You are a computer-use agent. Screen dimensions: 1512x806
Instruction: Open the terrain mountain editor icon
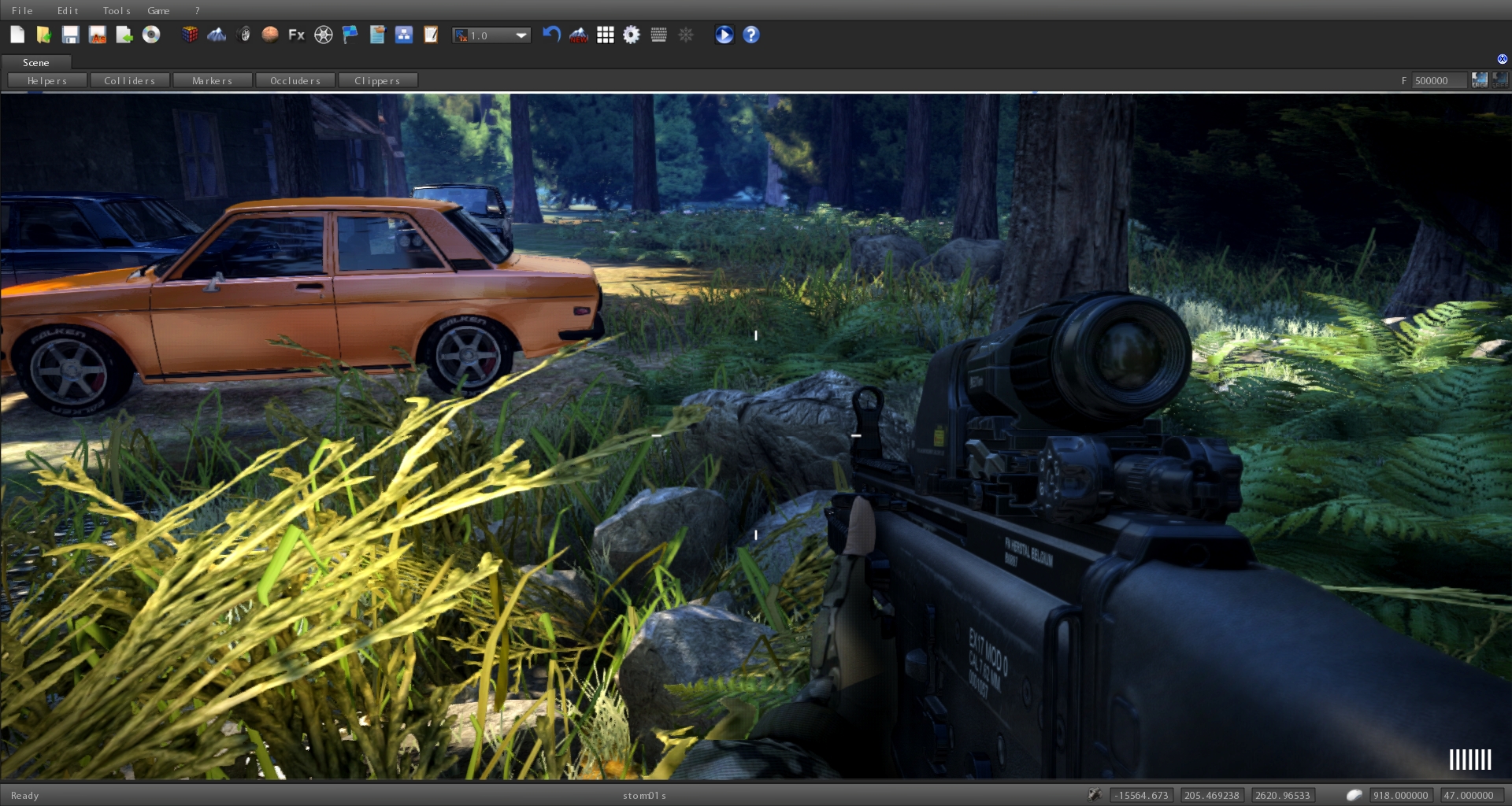coord(217,35)
